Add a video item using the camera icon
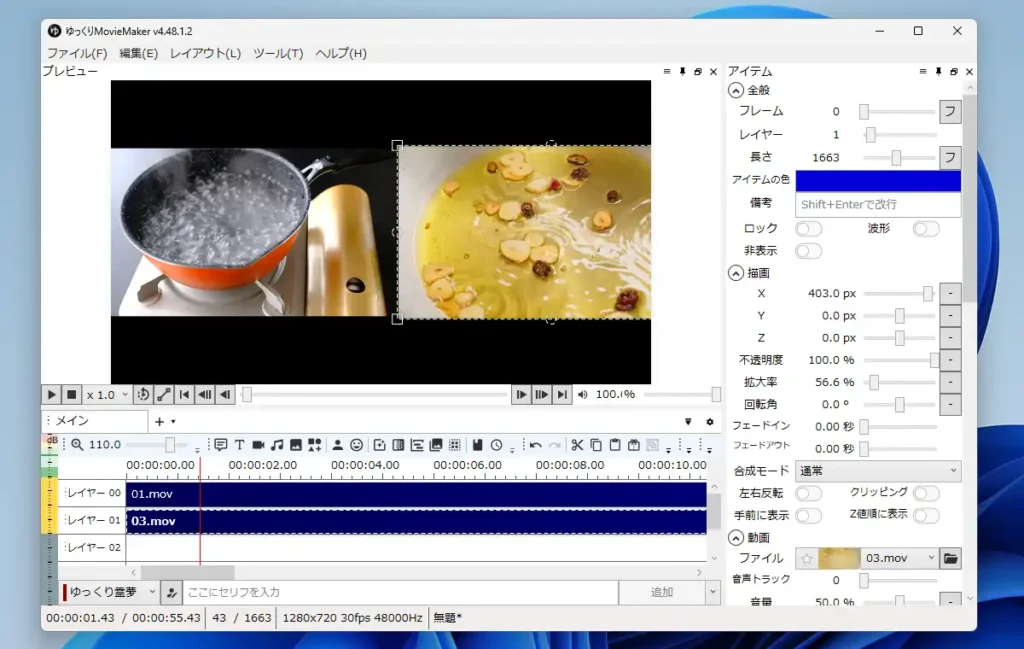Screen dimensions: 1024x649 (258, 445)
